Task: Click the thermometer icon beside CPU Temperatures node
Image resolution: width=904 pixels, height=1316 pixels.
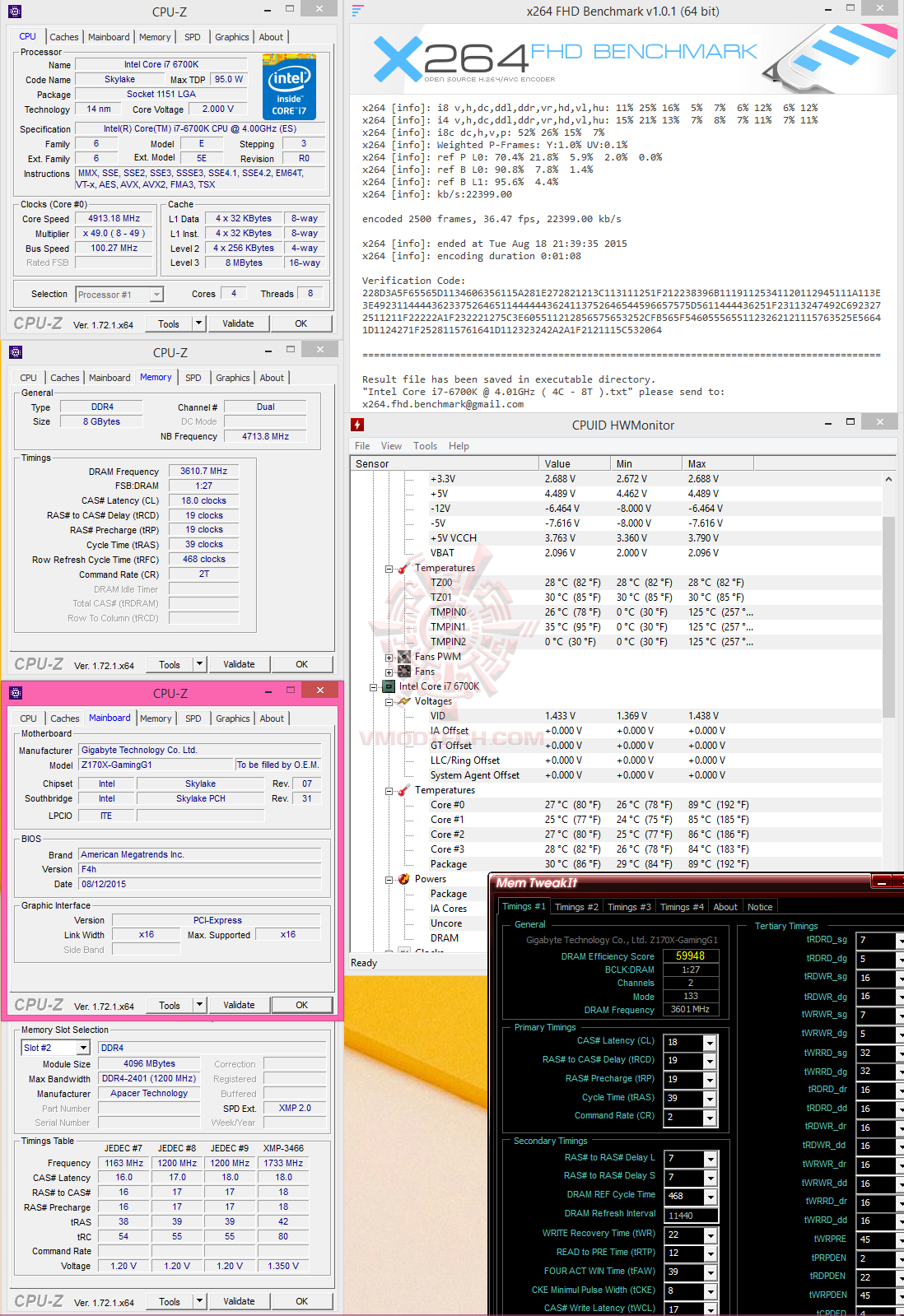Action: [x=404, y=790]
